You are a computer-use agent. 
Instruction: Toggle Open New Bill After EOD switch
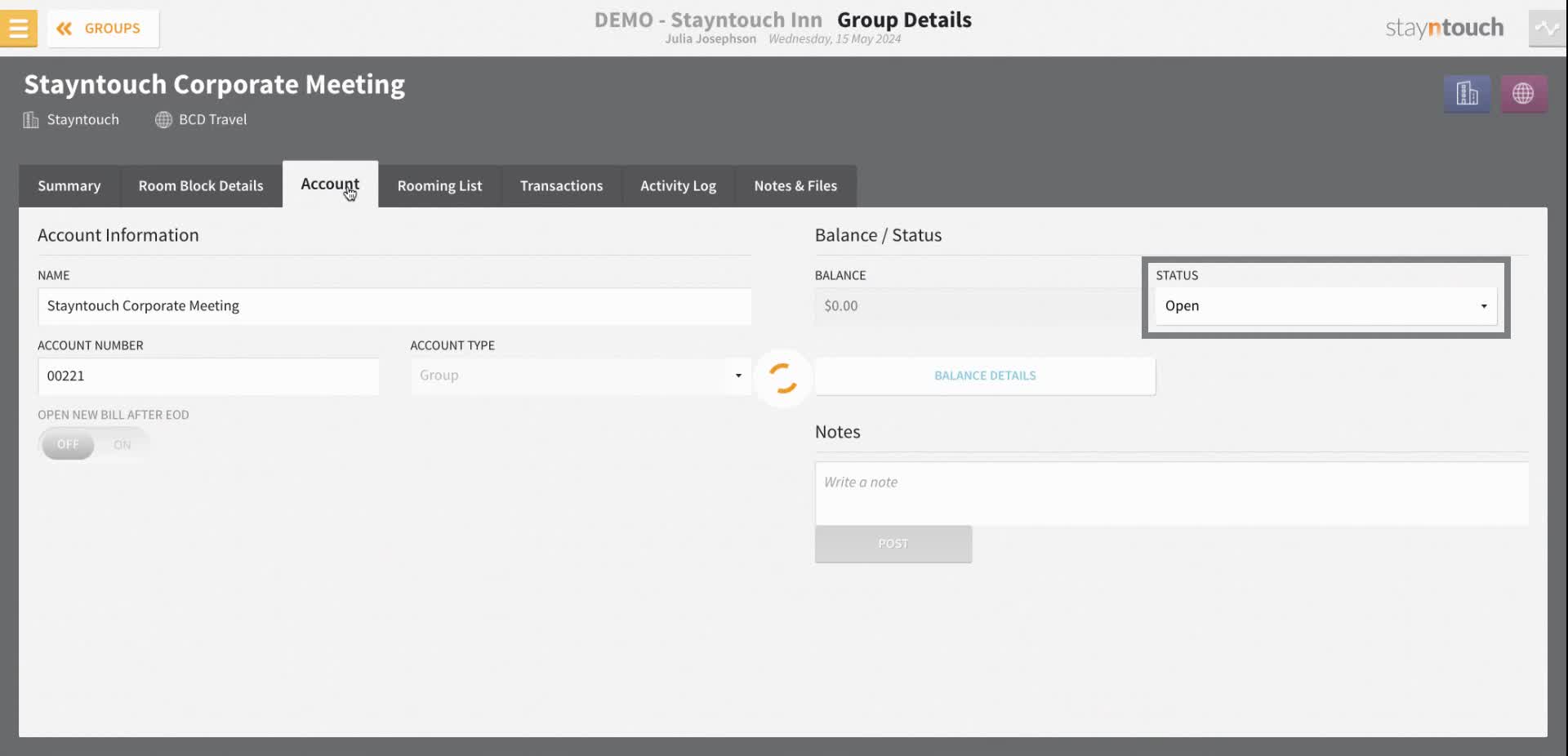tap(94, 445)
